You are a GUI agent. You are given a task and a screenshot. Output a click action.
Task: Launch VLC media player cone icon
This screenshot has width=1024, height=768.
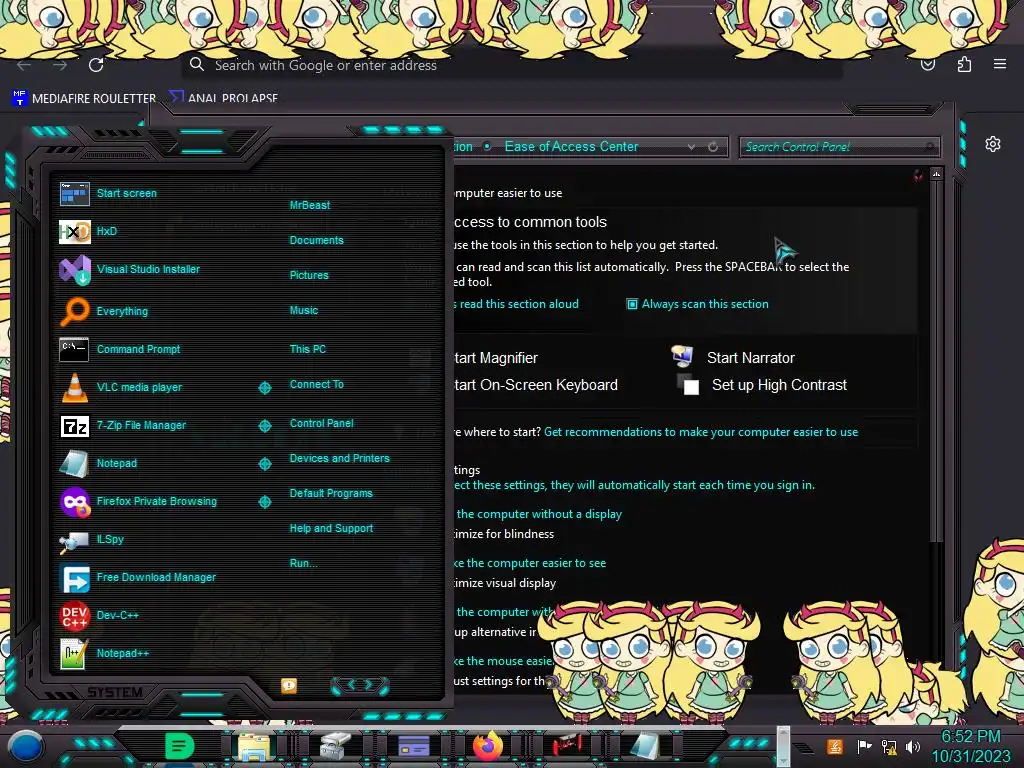click(74, 387)
